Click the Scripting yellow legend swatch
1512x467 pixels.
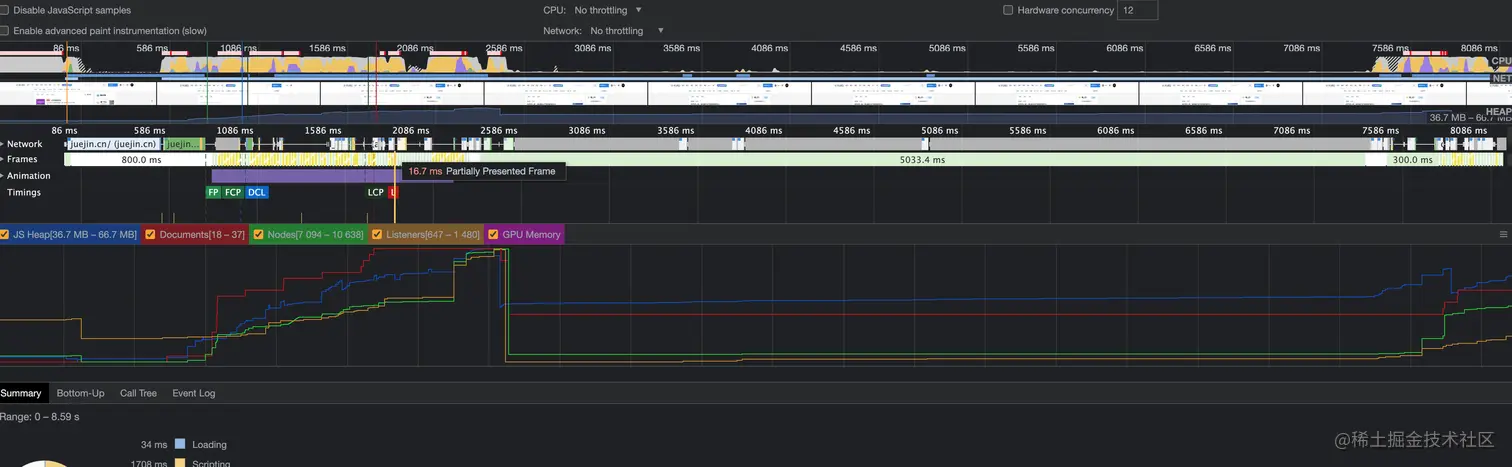tap(180, 463)
